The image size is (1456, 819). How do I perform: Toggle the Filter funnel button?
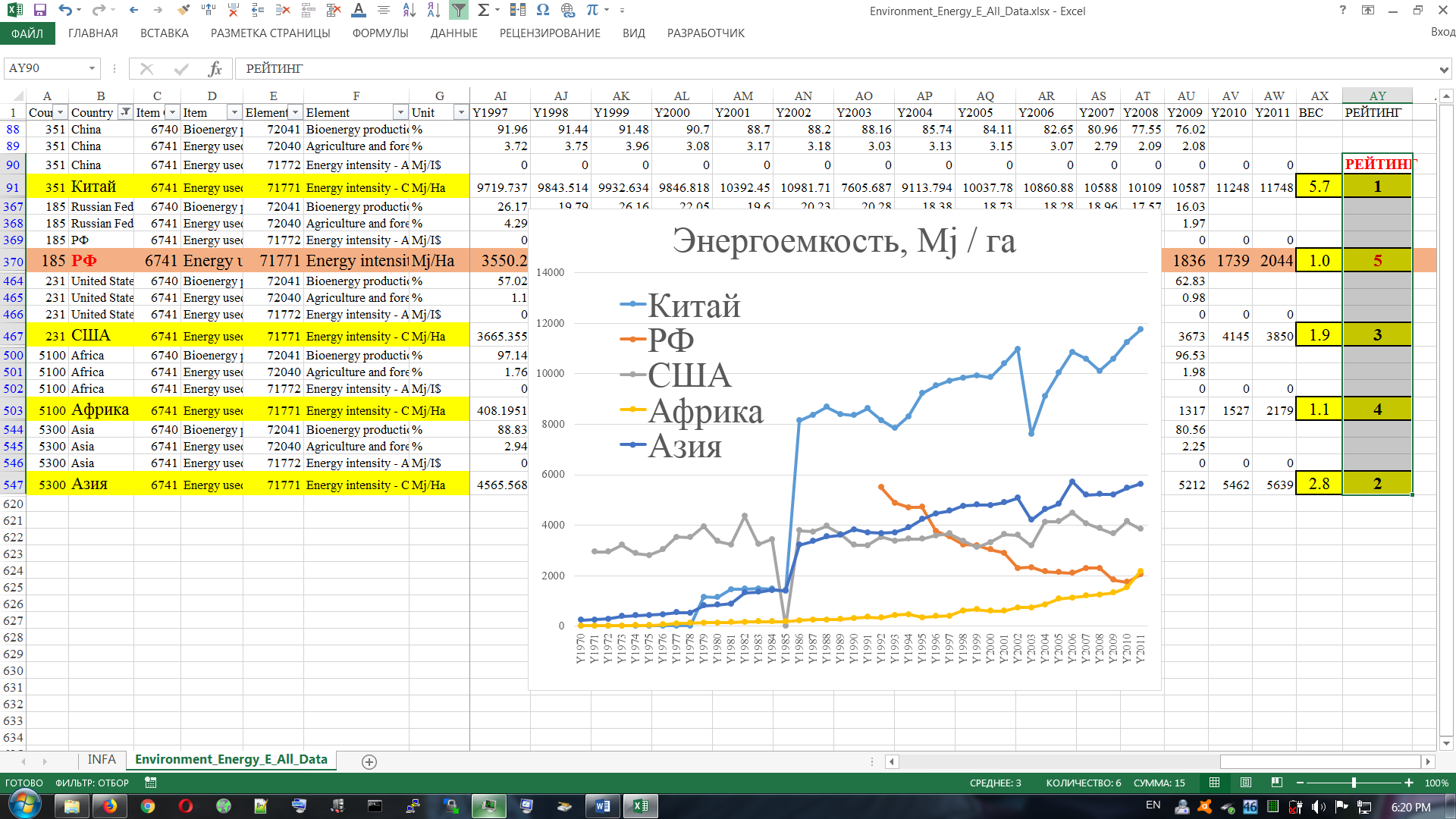pos(459,11)
